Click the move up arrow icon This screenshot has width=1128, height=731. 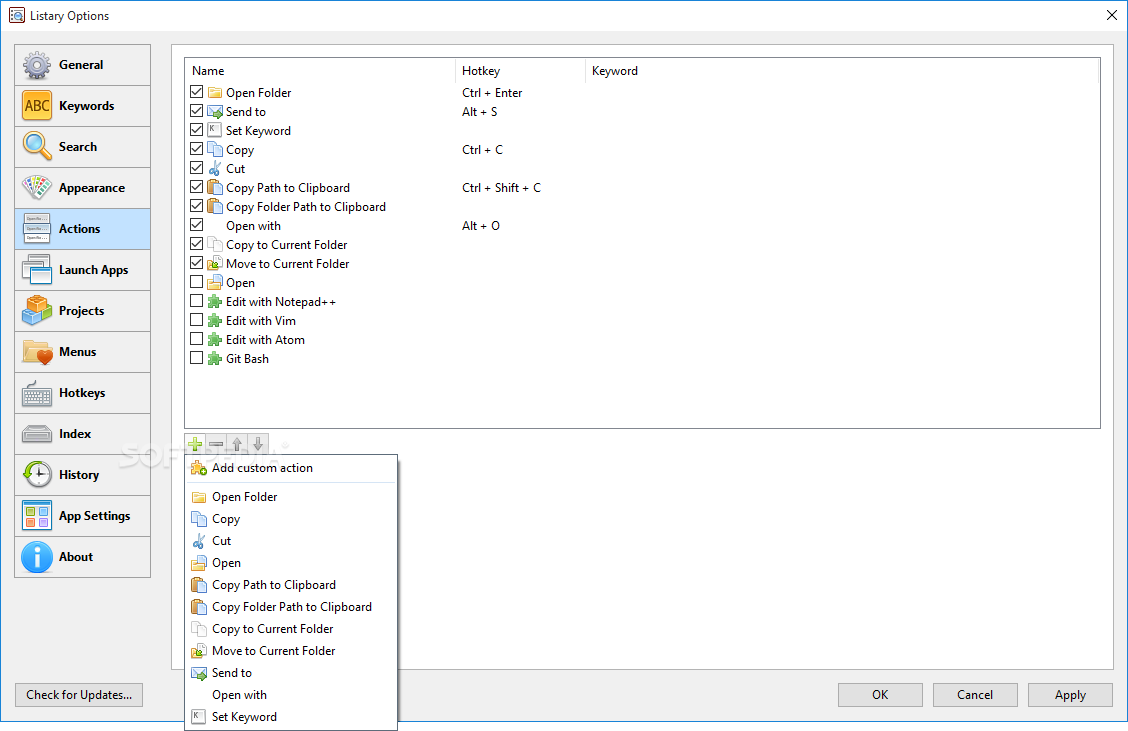click(237, 444)
